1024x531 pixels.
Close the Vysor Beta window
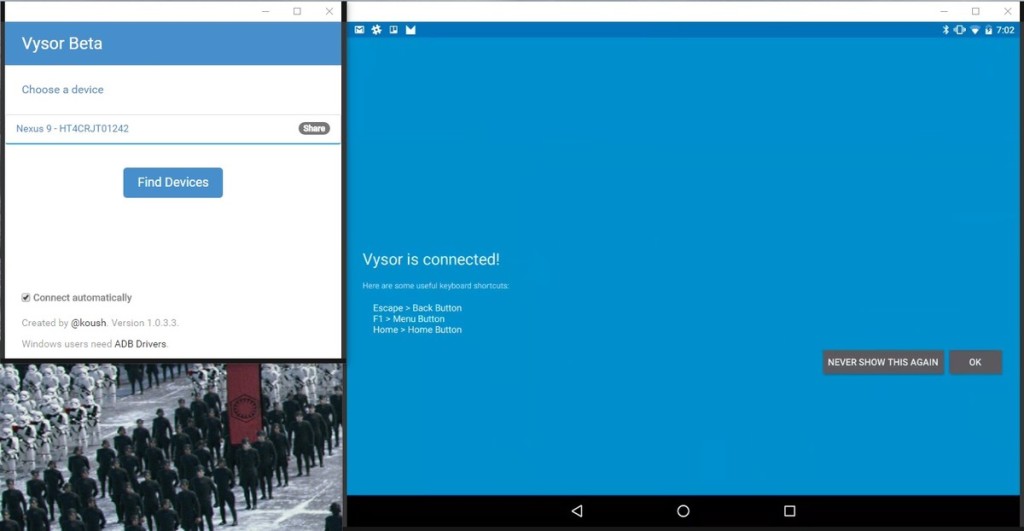click(329, 11)
